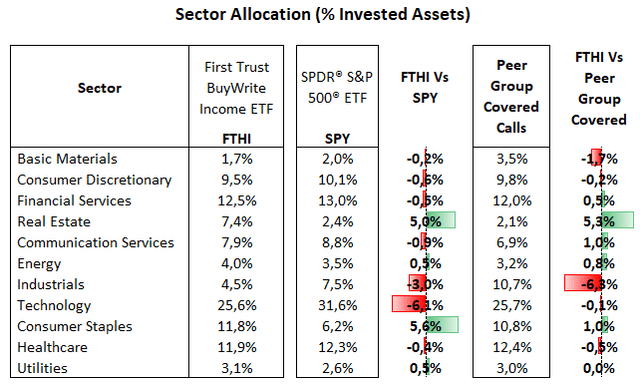Viewport: 640px width, 384px height.
Task: Select Healthcare FTHI value 11,9%
Action: pos(237,347)
